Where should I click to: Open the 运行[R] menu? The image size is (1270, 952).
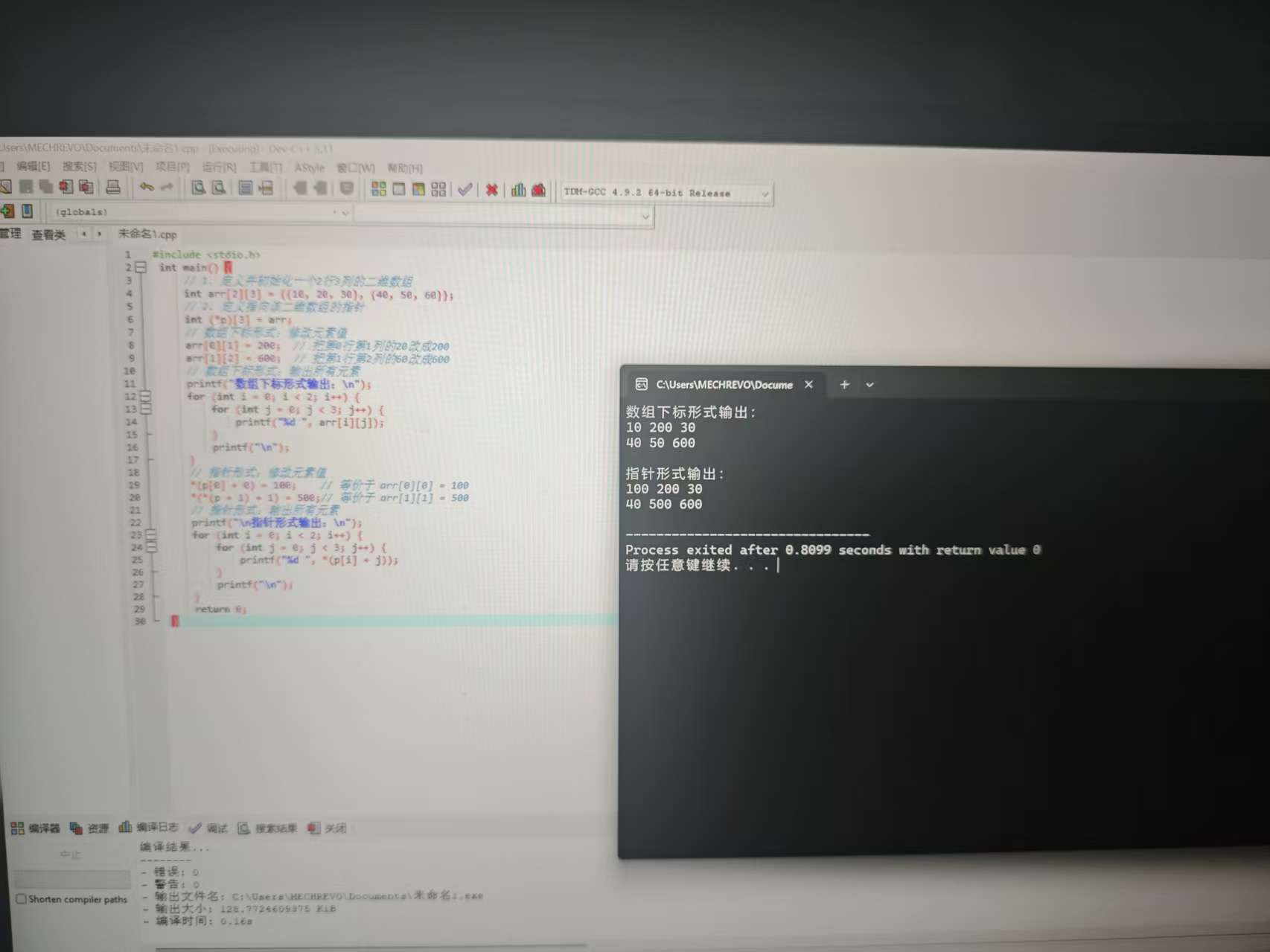pos(219,167)
